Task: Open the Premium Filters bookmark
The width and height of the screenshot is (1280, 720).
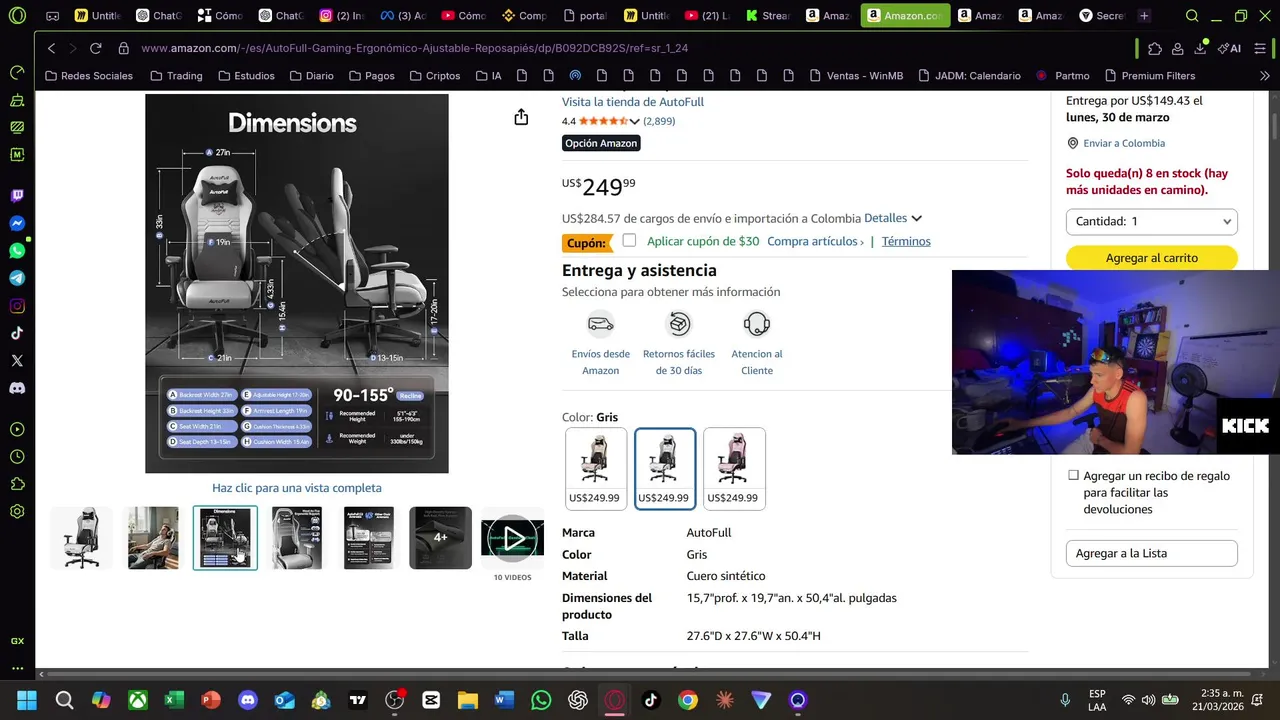Action: pyautogui.click(x=1150, y=76)
